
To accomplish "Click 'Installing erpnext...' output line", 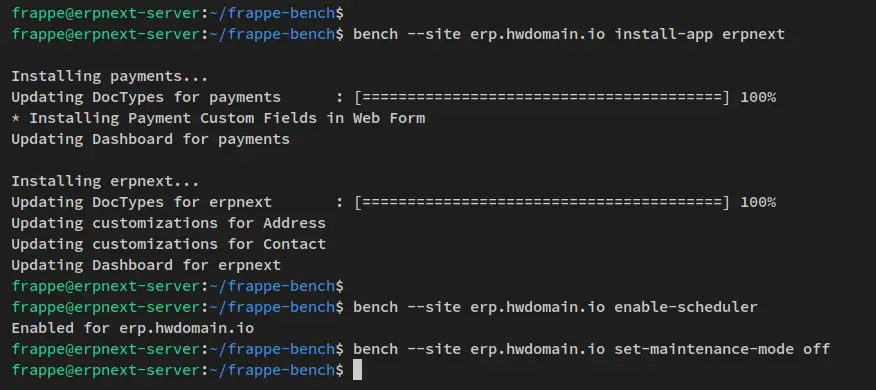I will pos(105,181).
